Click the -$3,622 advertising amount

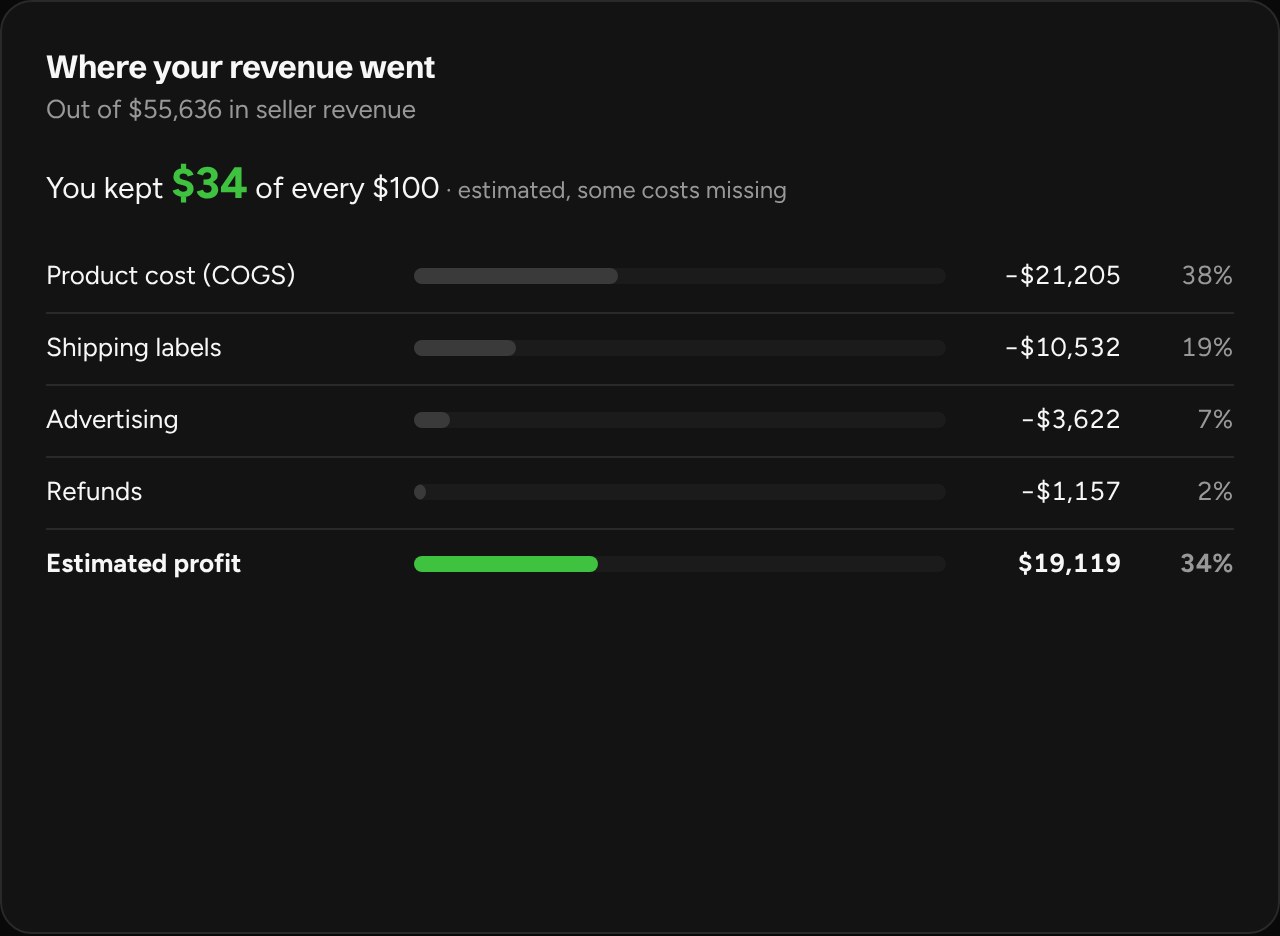tap(1071, 420)
